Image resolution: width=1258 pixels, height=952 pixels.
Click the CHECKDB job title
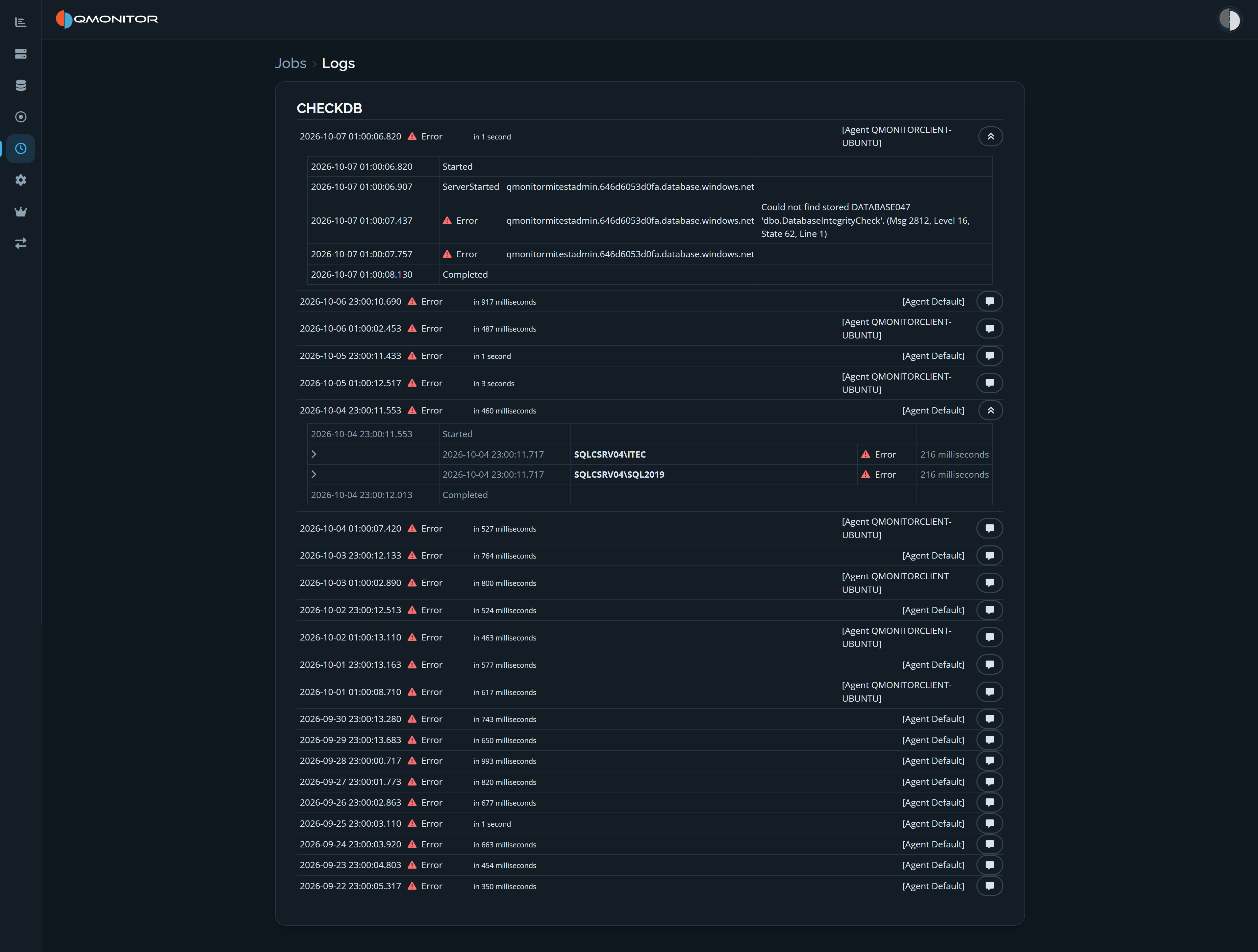click(x=329, y=108)
